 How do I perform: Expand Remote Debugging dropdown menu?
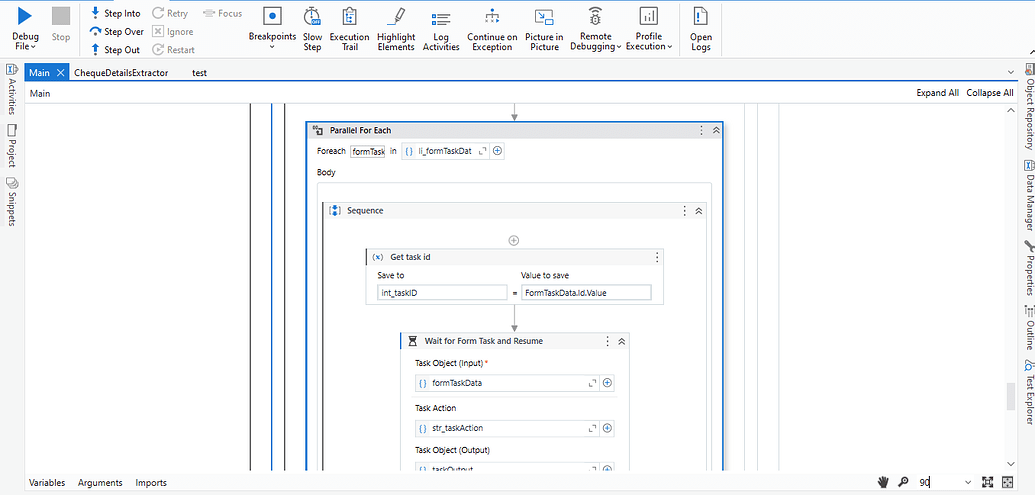tap(595, 28)
